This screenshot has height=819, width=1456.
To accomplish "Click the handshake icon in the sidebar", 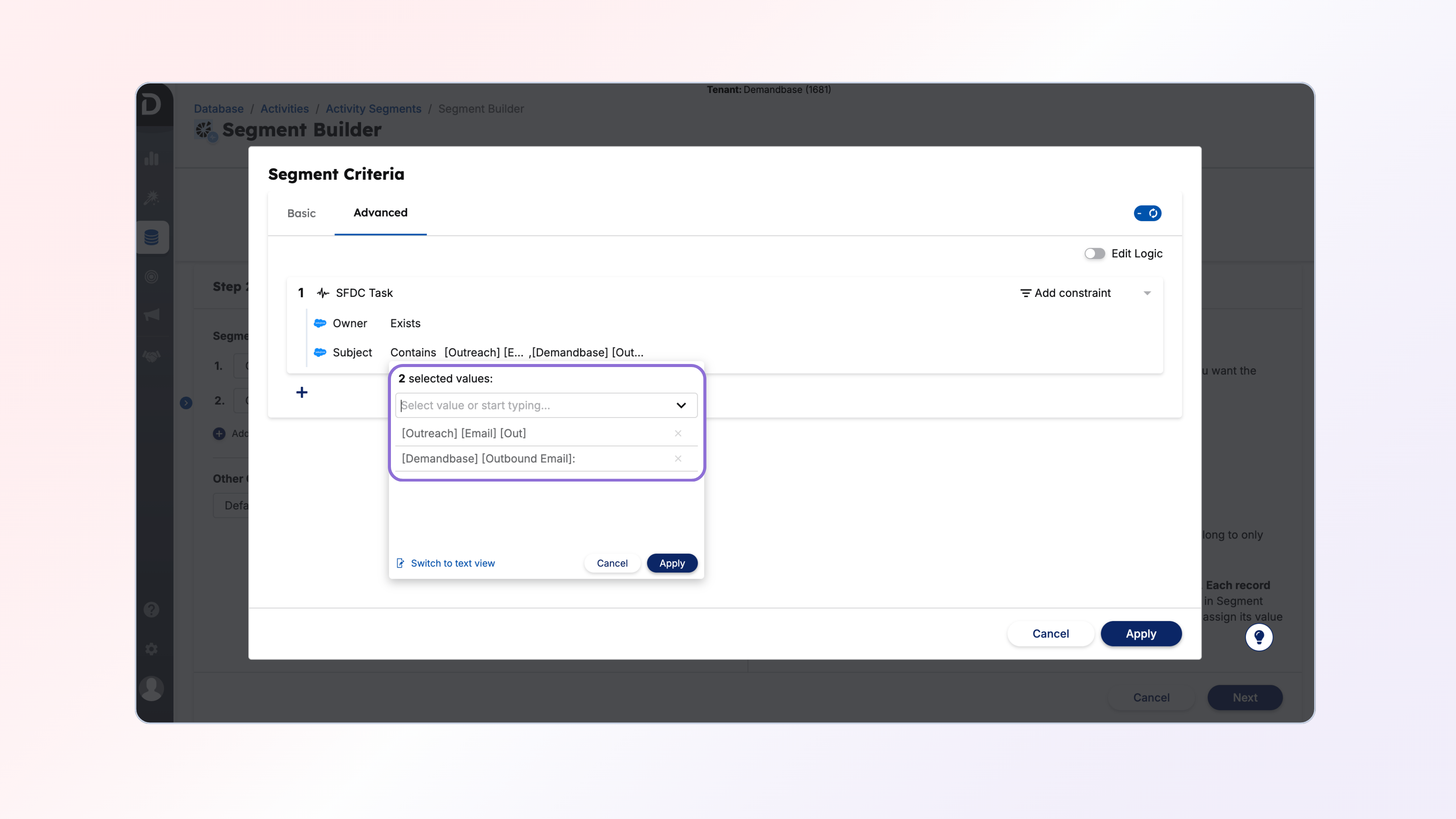I will click(x=152, y=356).
